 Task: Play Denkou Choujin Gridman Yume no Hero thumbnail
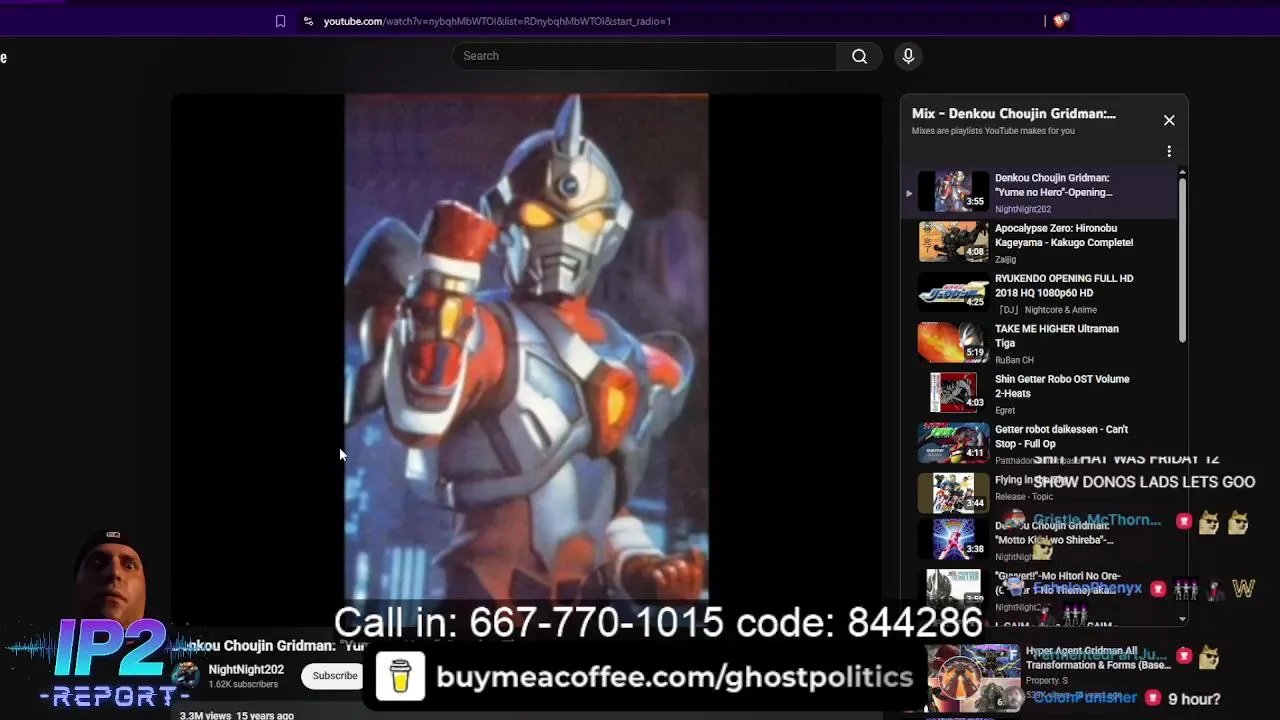[x=953, y=191]
